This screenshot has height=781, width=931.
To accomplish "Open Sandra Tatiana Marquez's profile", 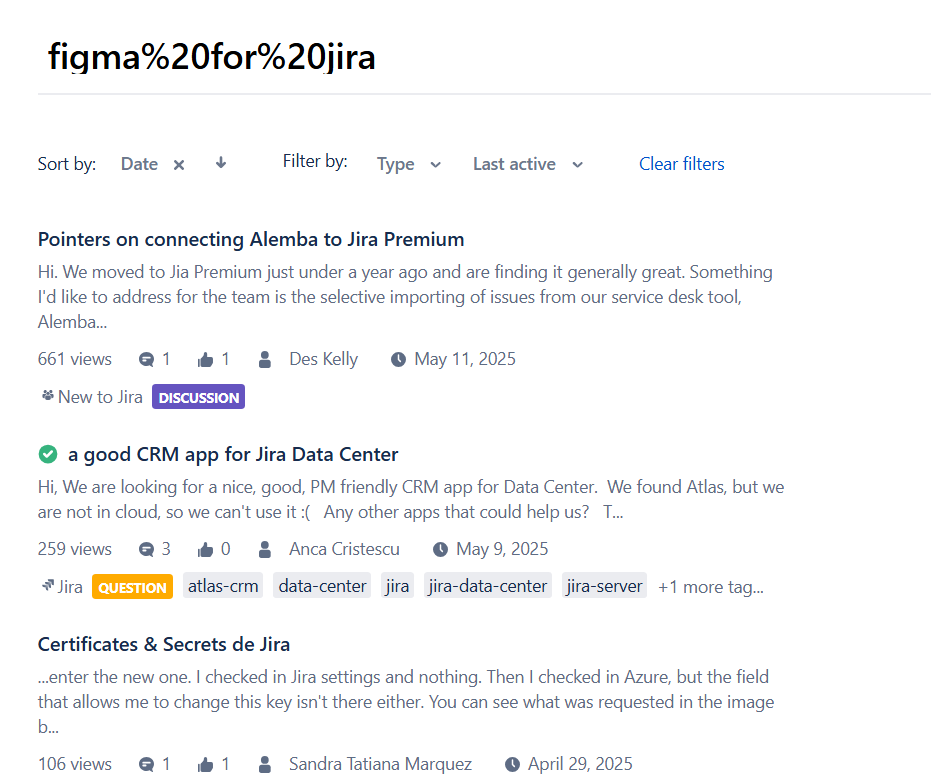I will coord(381,764).
